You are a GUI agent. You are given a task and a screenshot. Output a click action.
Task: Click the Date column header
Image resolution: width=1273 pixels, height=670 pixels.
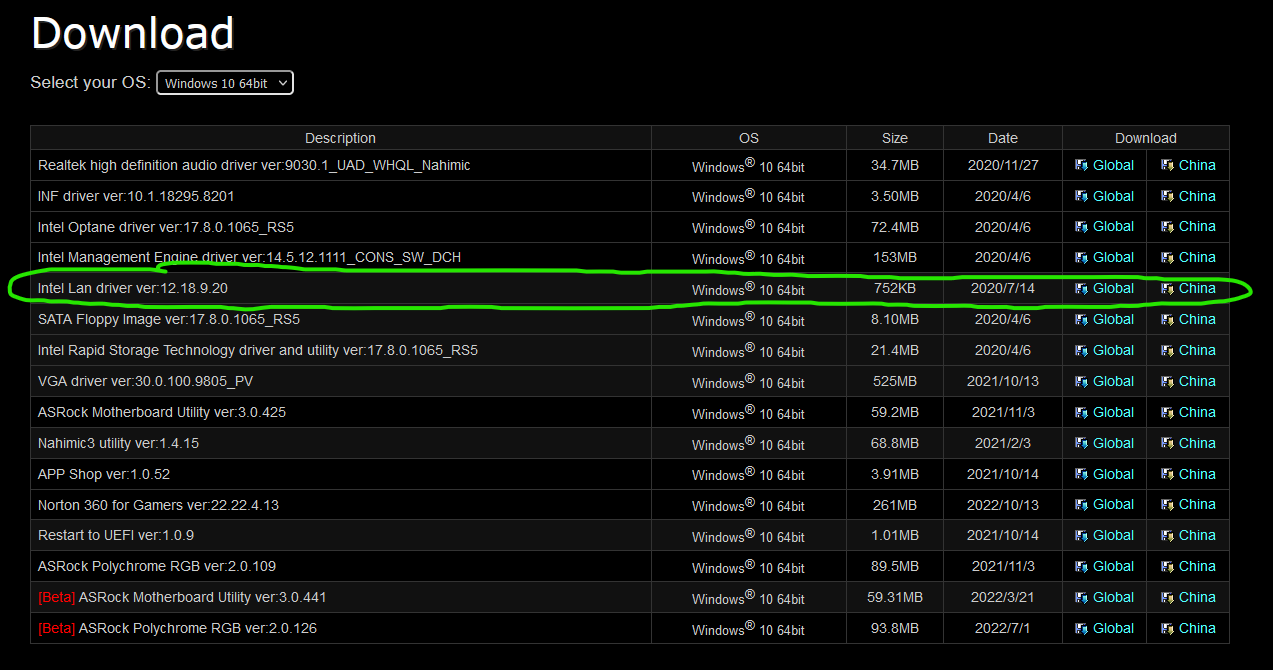click(1003, 138)
